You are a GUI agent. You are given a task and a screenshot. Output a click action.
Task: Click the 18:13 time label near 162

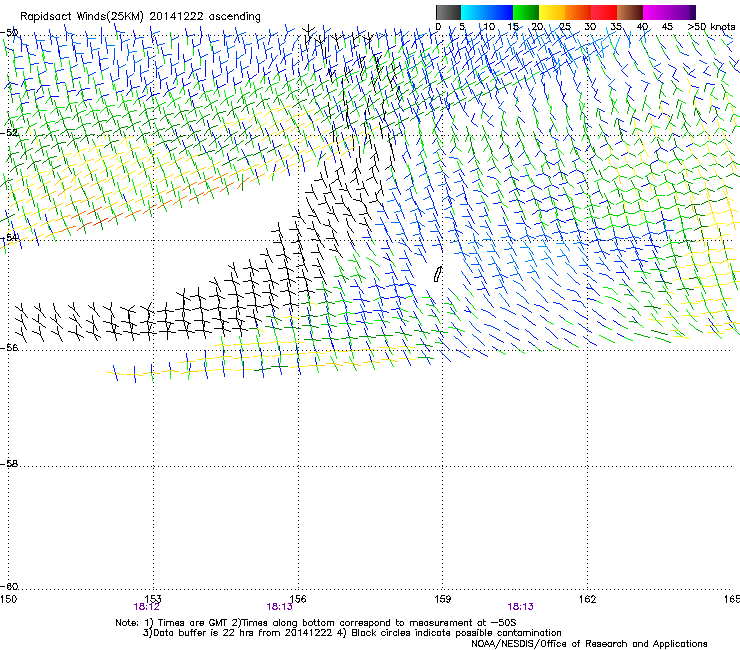(x=521, y=607)
